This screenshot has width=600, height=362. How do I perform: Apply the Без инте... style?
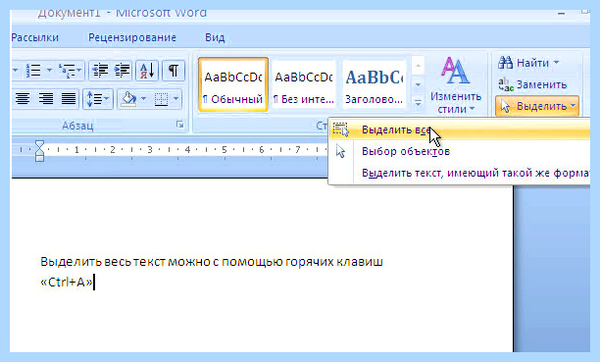pyautogui.click(x=304, y=85)
